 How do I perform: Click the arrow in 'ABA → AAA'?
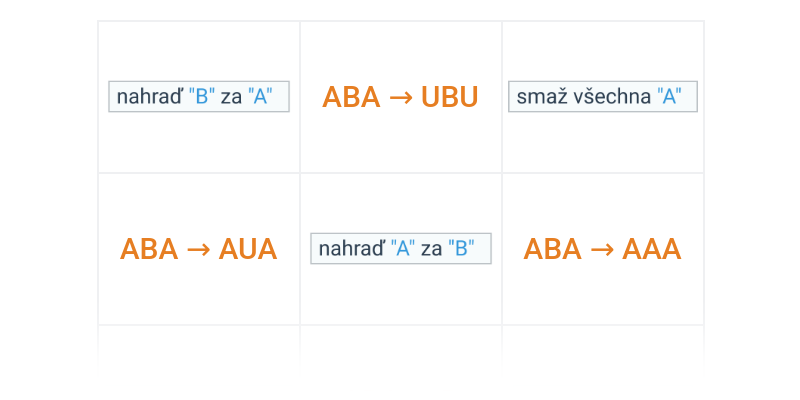click(x=602, y=250)
